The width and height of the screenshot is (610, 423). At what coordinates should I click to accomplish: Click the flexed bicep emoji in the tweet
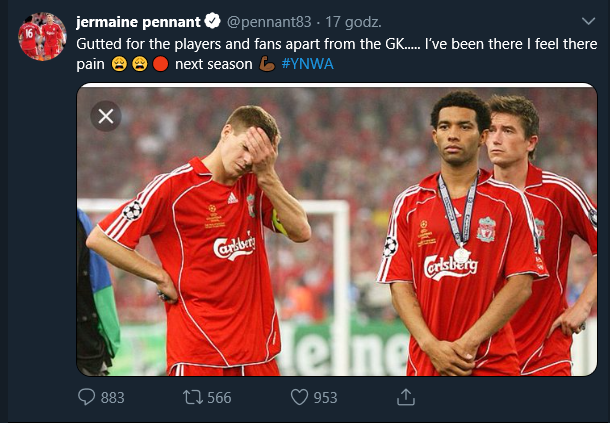pyautogui.click(x=266, y=65)
